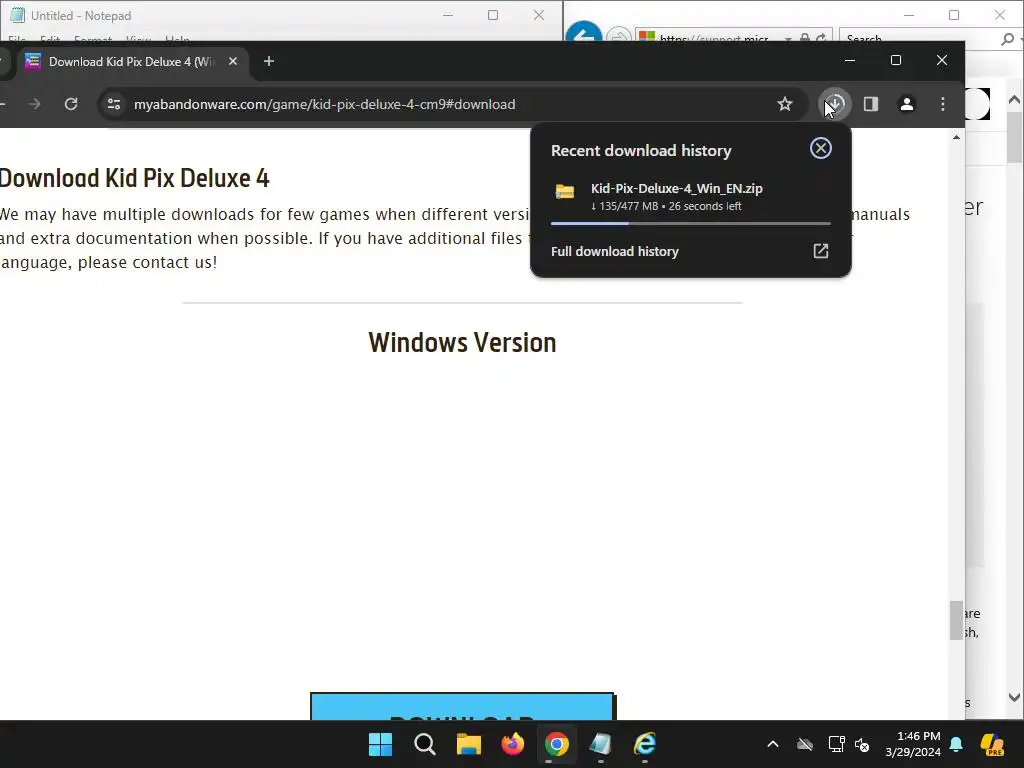Click the Download Kid Pix Deluxe 4 heading
This screenshot has width=1024, height=768.
[134, 178]
